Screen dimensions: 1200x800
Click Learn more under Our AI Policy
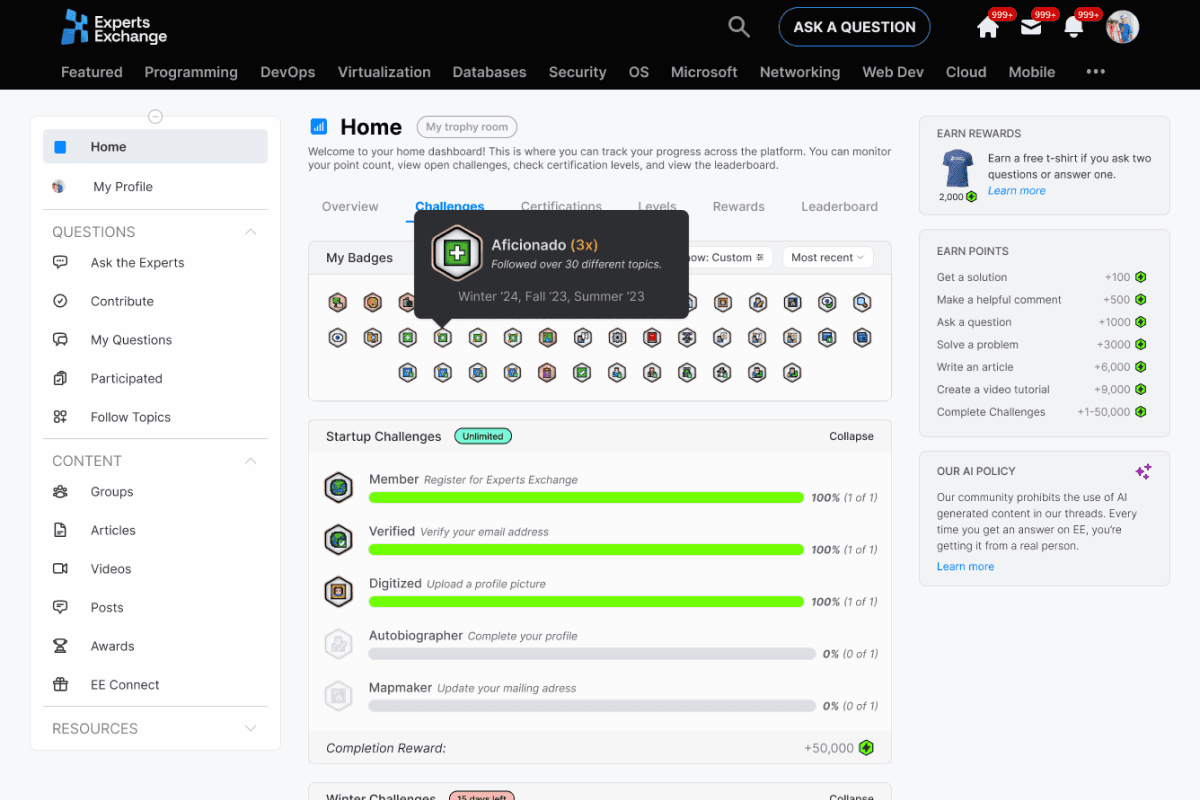[965, 566]
